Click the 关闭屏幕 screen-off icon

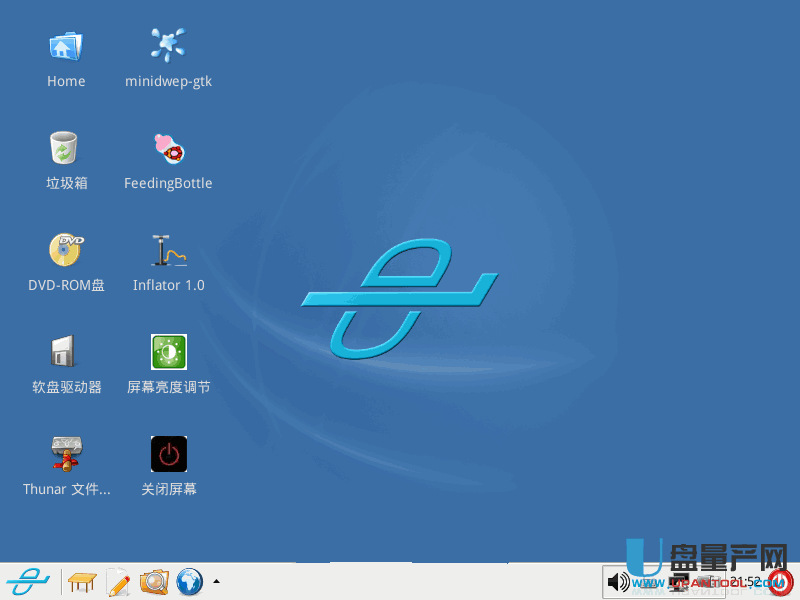(x=168, y=454)
